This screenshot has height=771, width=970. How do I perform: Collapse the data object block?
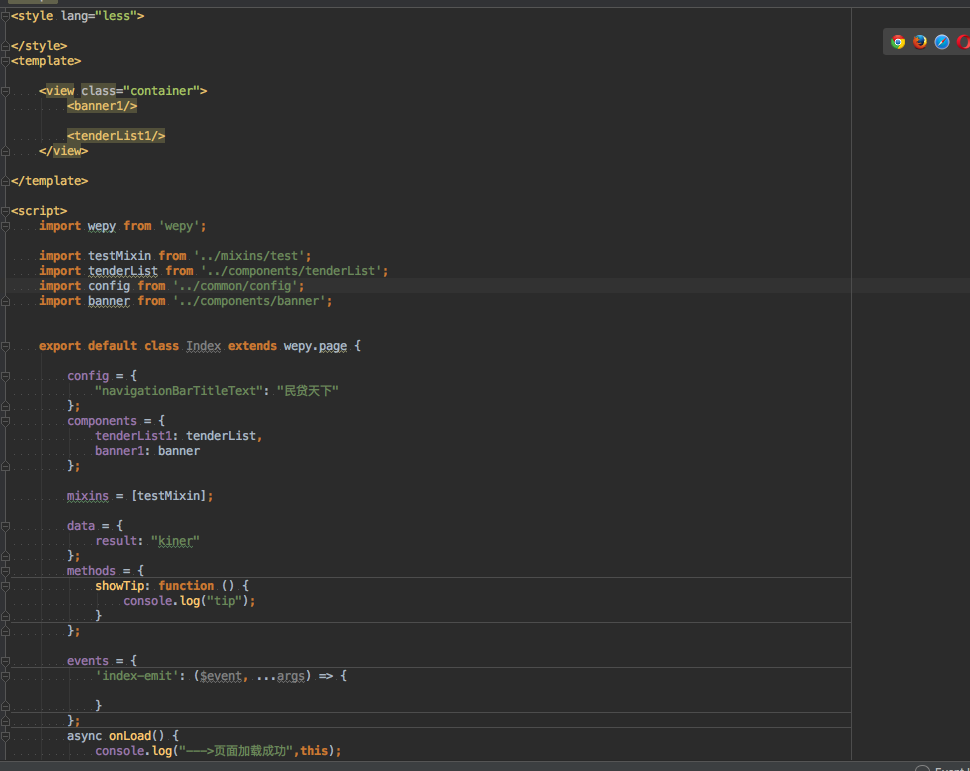click(x=5, y=525)
